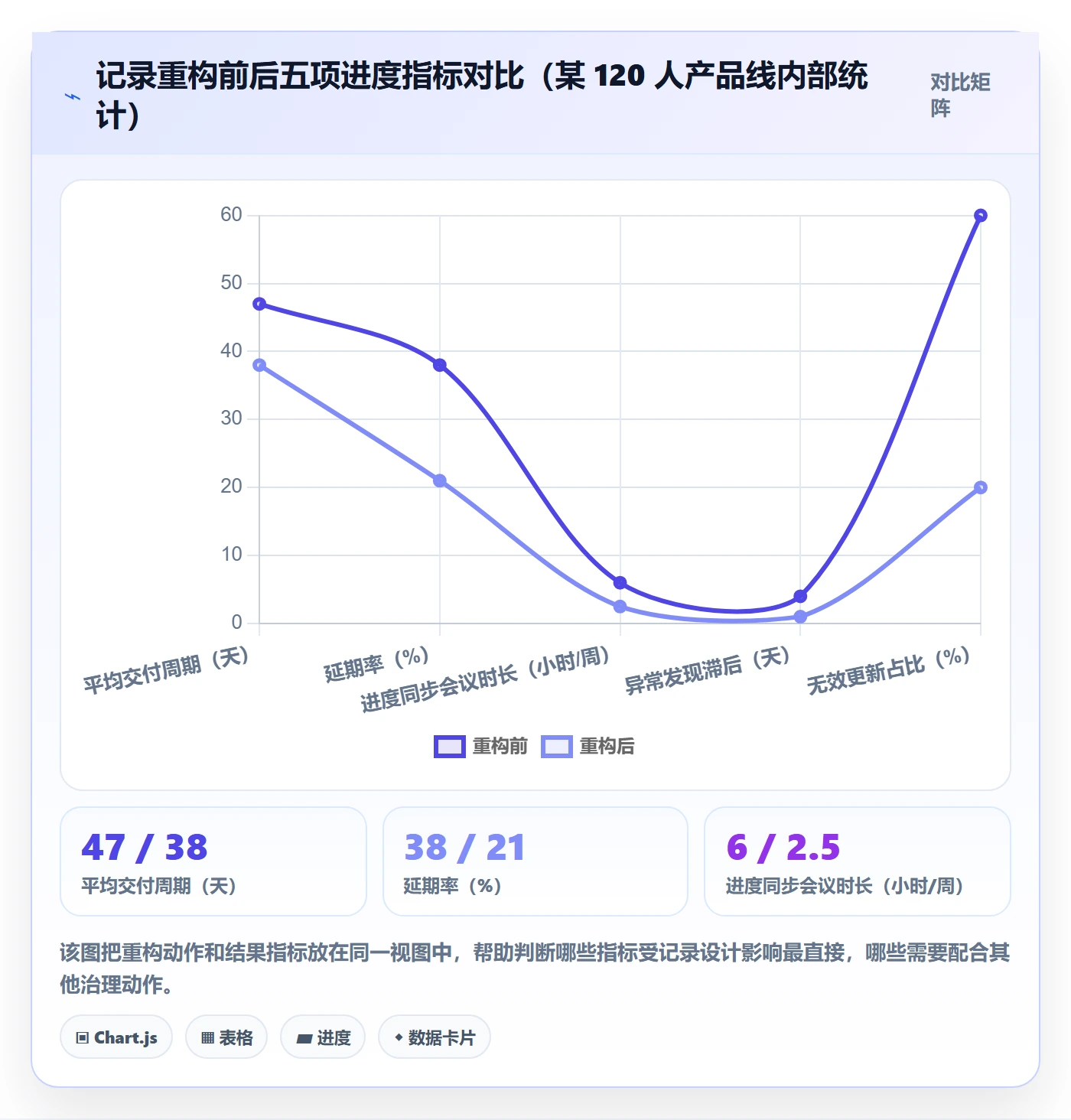Select the Chart.js tag chip
The image size is (1071, 1120).
point(116,1037)
